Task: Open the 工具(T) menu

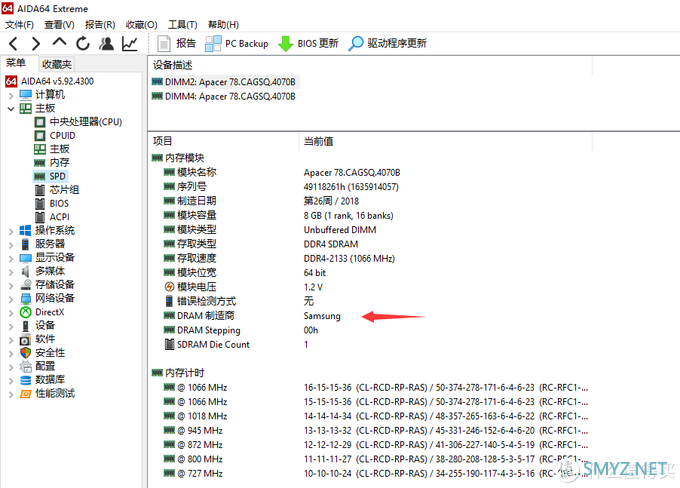Action: pos(183,25)
